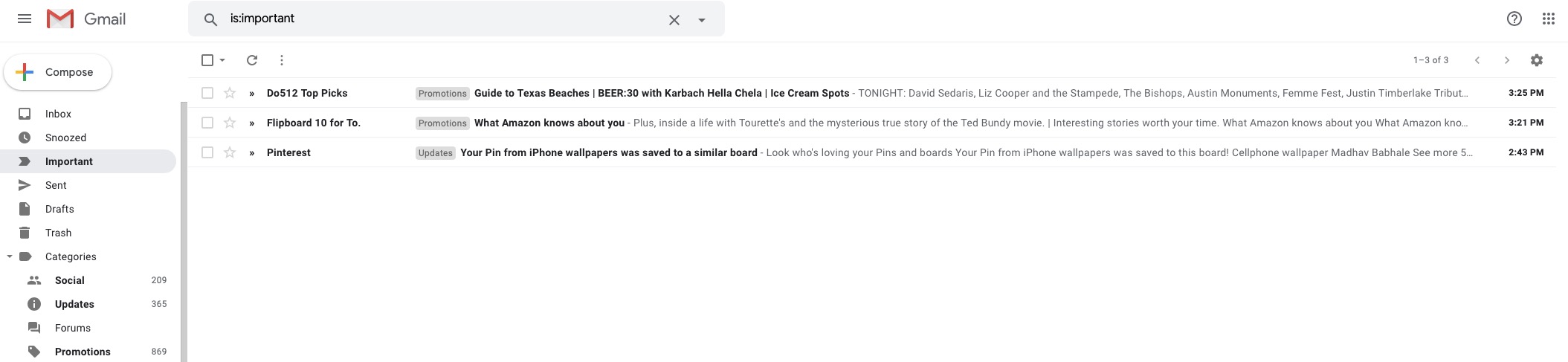
Task: Click the Trash bin icon
Action: click(x=25, y=233)
